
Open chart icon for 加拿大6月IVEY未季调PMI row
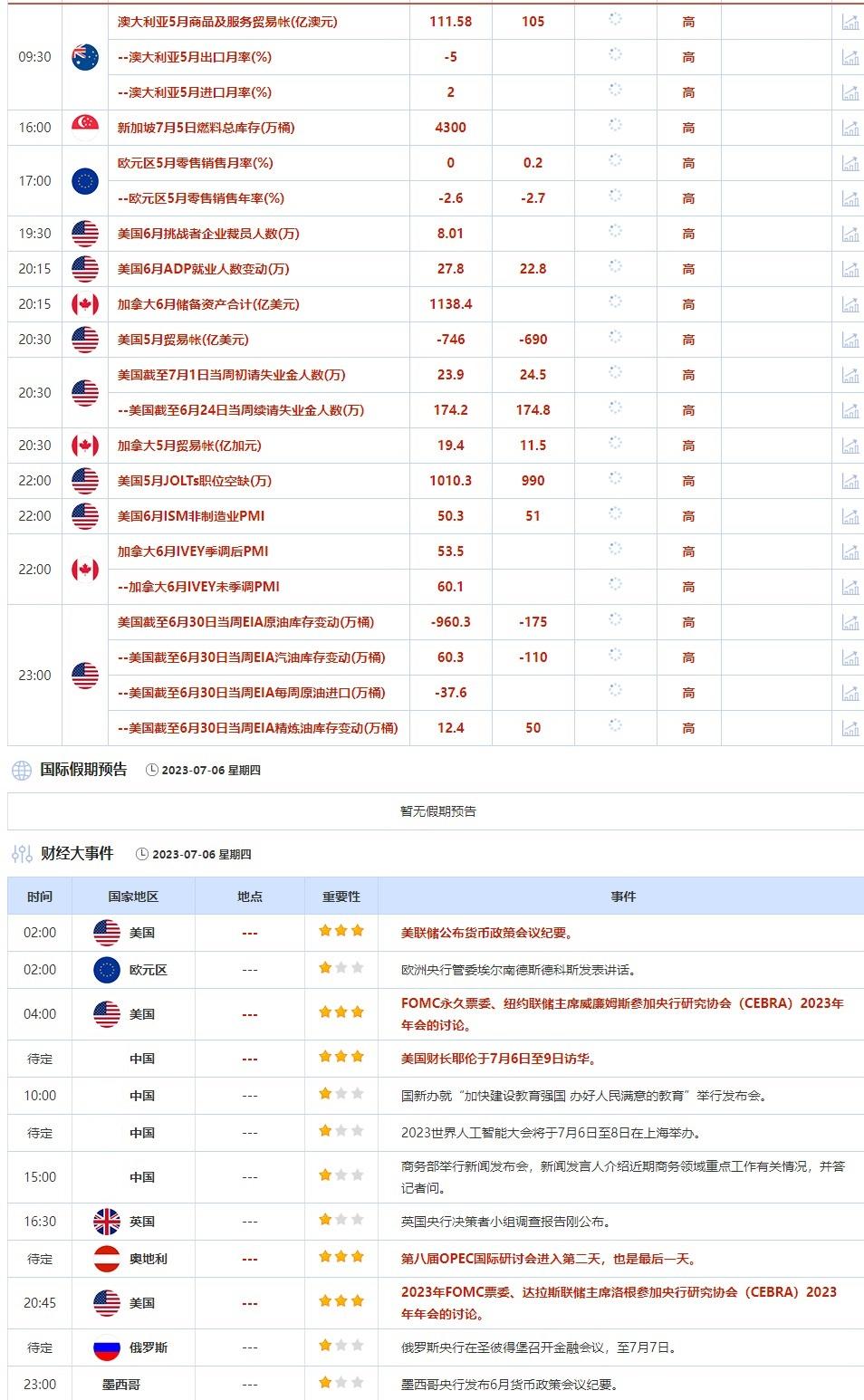tap(850, 587)
